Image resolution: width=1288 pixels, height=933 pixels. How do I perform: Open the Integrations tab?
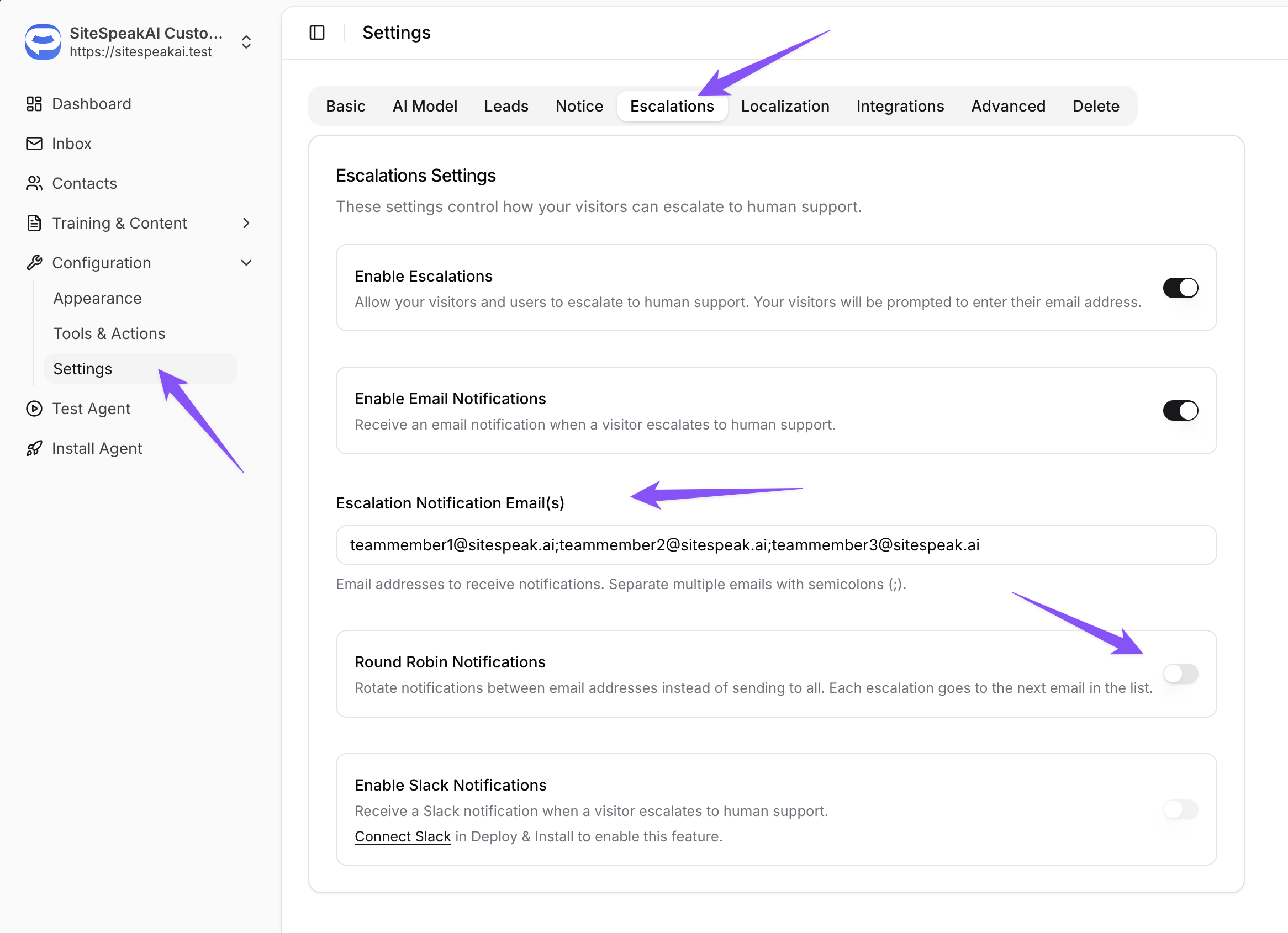tap(900, 106)
